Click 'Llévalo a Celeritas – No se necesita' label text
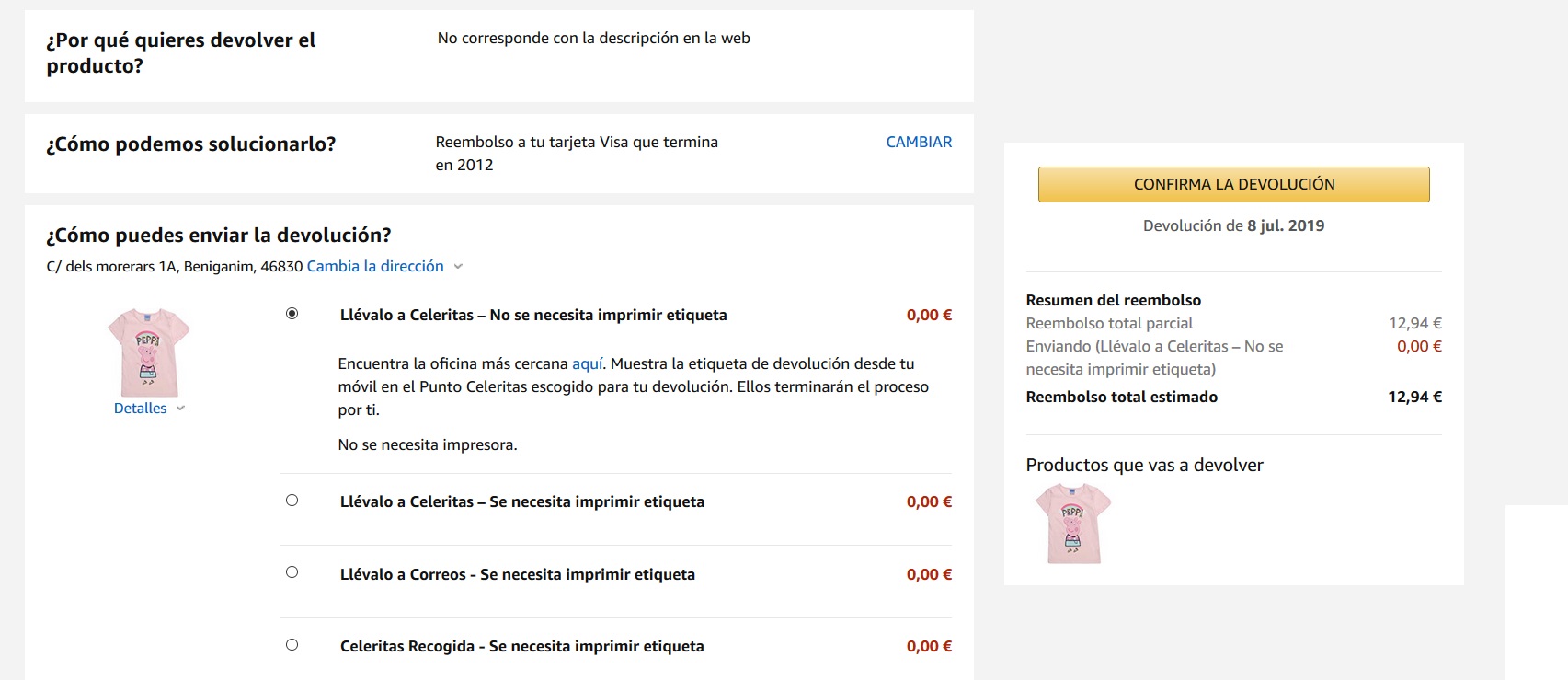 (x=533, y=315)
